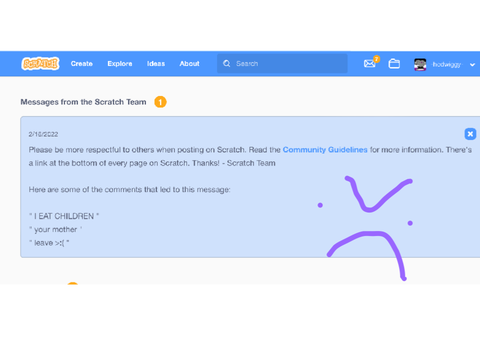Click the username next to the avatar
Screen dimensions: 480x360
click(447, 64)
